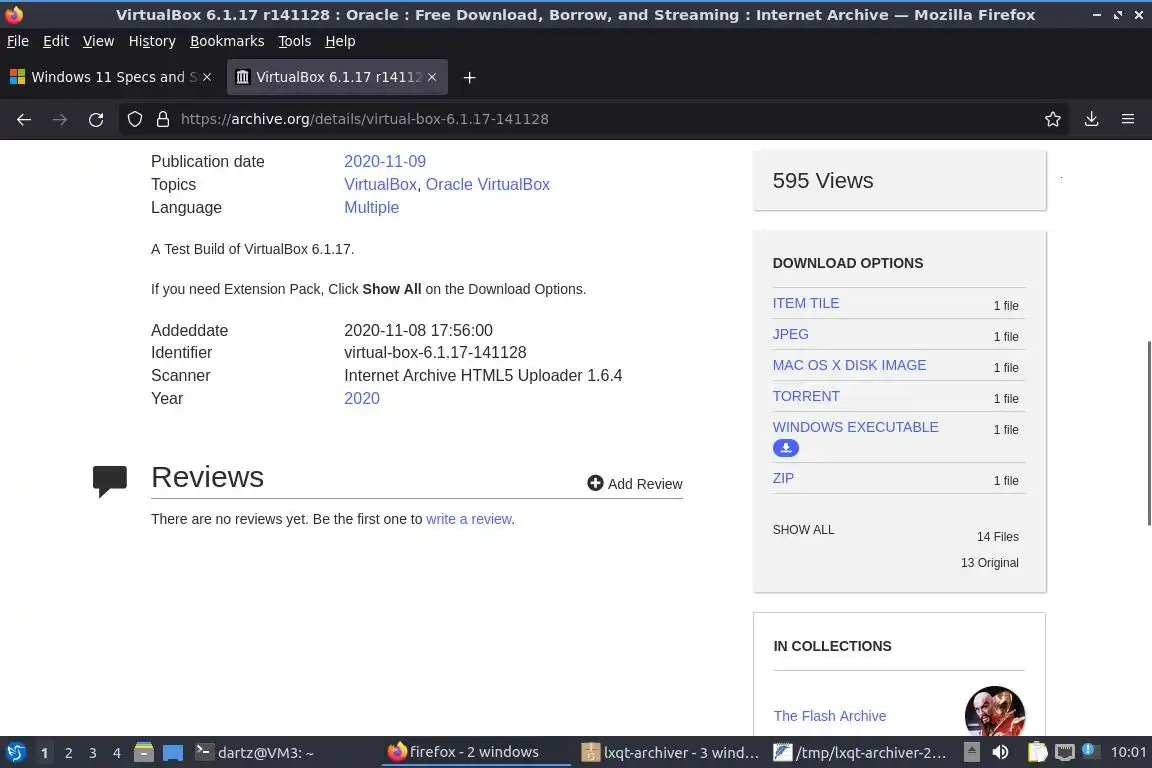Image resolution: width=1152 pixels, height=768 pixels.
Task: Open the VirtualBox topic link
Action: pos(381,184)
